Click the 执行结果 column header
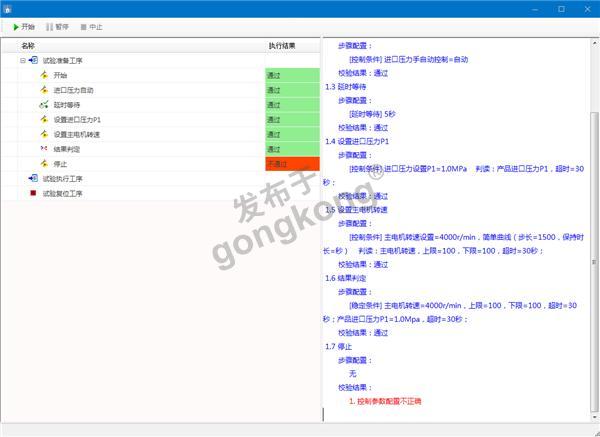Image resolution: width=600 pixels, height=437 pixels. [282, 46]
